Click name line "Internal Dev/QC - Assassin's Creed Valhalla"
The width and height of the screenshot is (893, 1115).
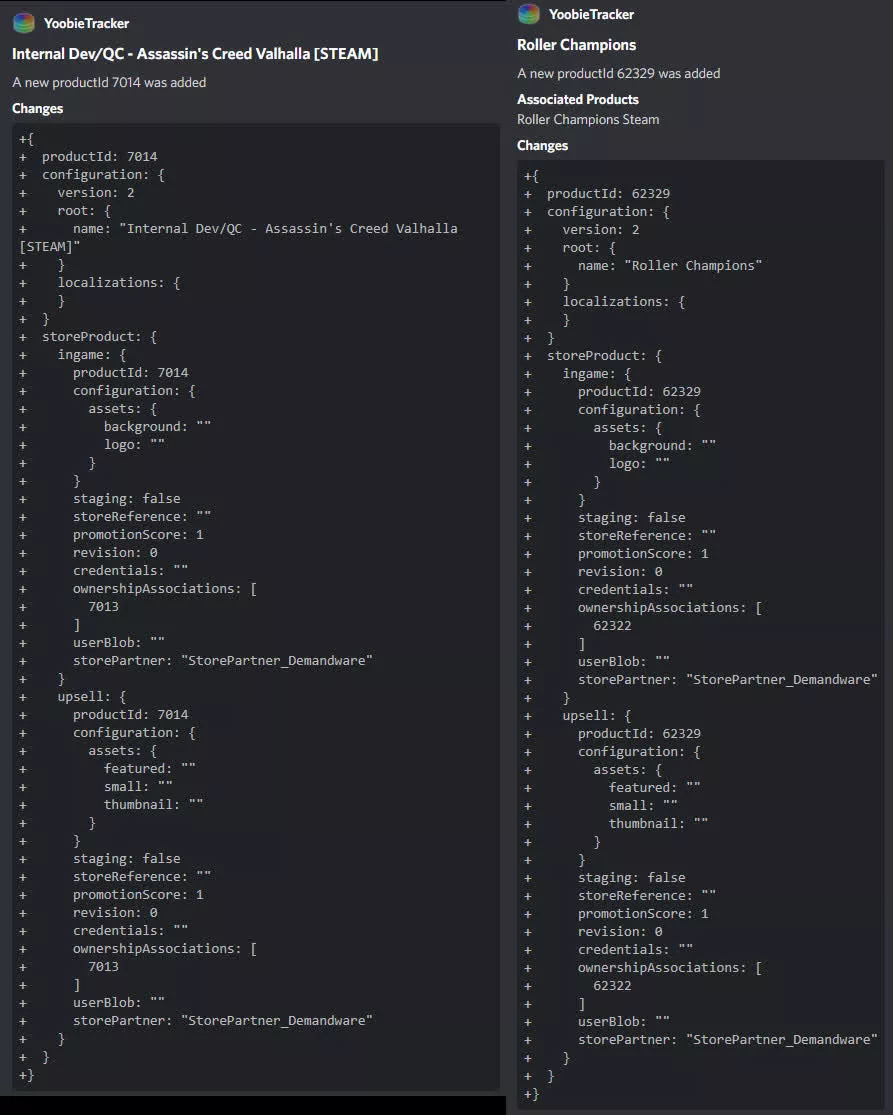(265, 229)
